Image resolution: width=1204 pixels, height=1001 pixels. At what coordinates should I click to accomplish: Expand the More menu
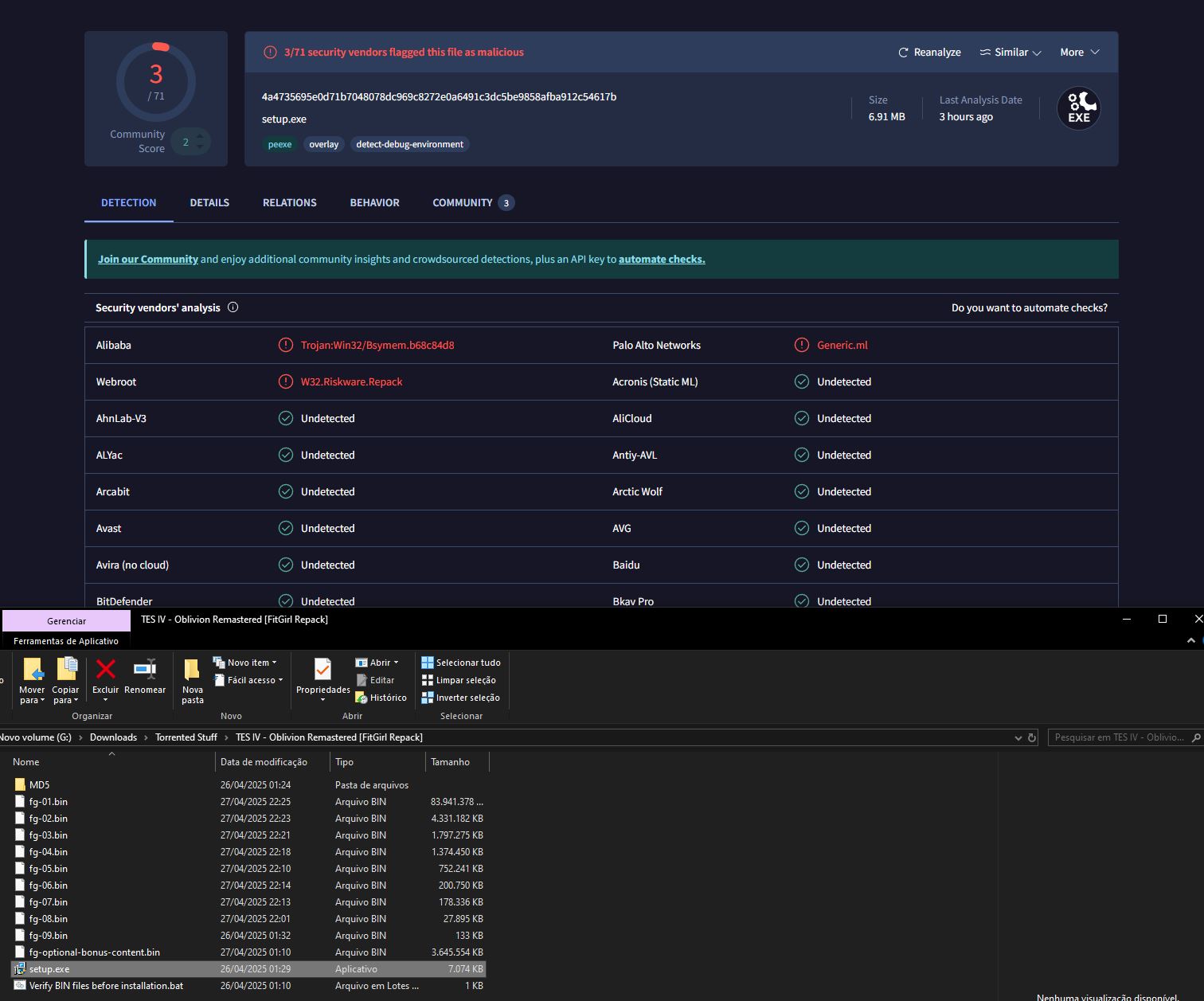pos(1080,53)
